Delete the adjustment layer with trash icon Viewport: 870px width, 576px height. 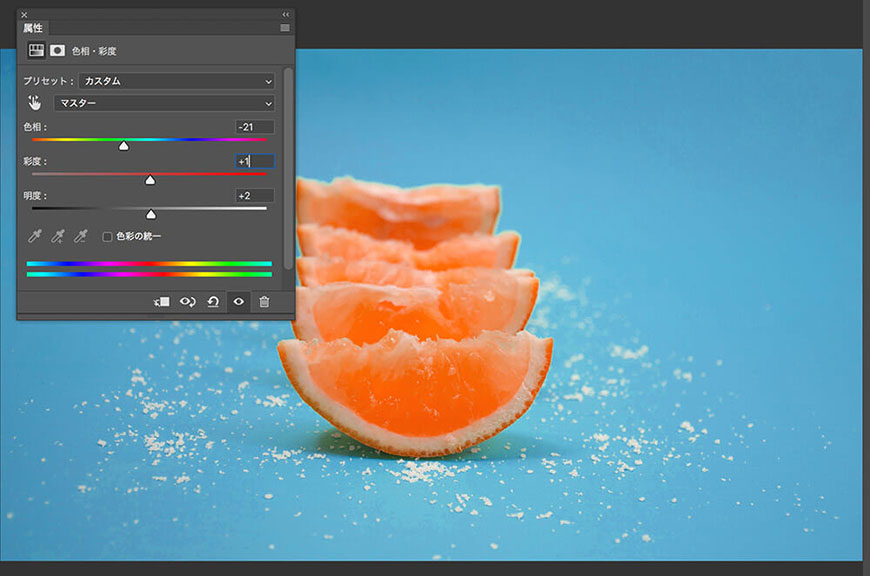pos(264,302)
